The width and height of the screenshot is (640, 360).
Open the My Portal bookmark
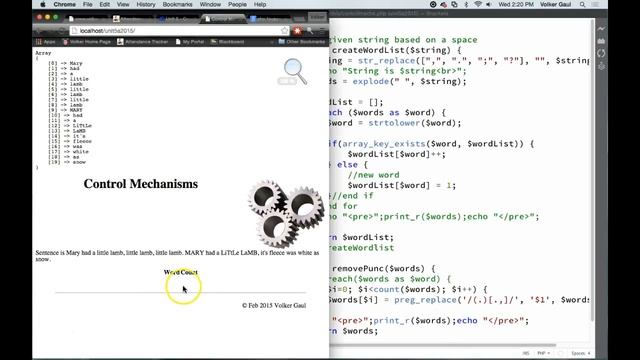click(x=190, y=42)
